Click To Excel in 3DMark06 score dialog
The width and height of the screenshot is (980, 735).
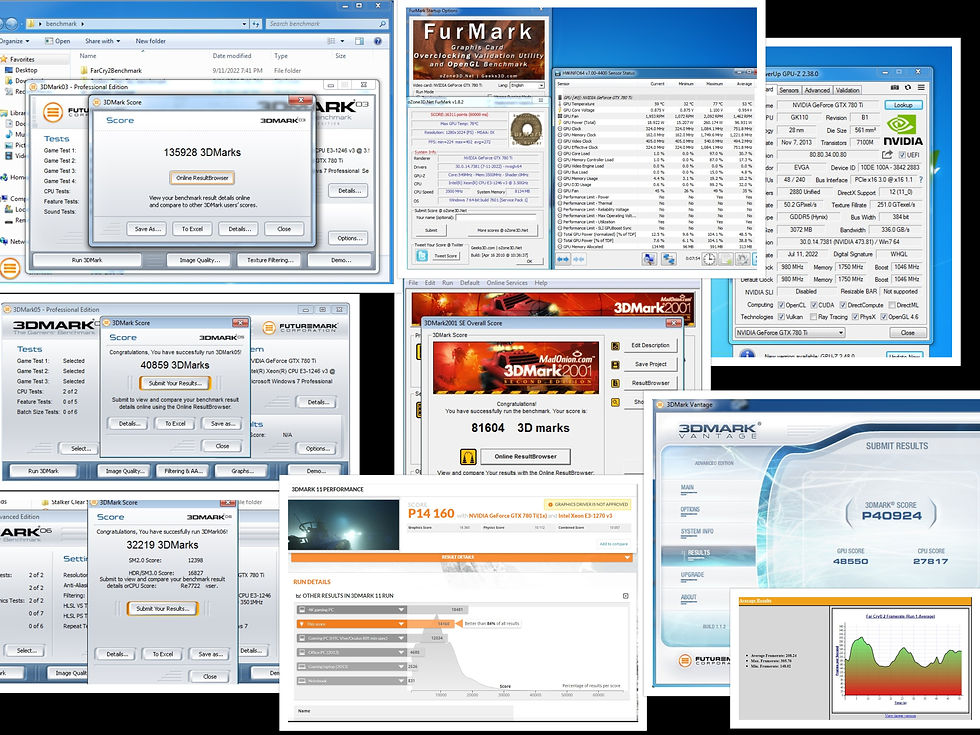[162, 654]
